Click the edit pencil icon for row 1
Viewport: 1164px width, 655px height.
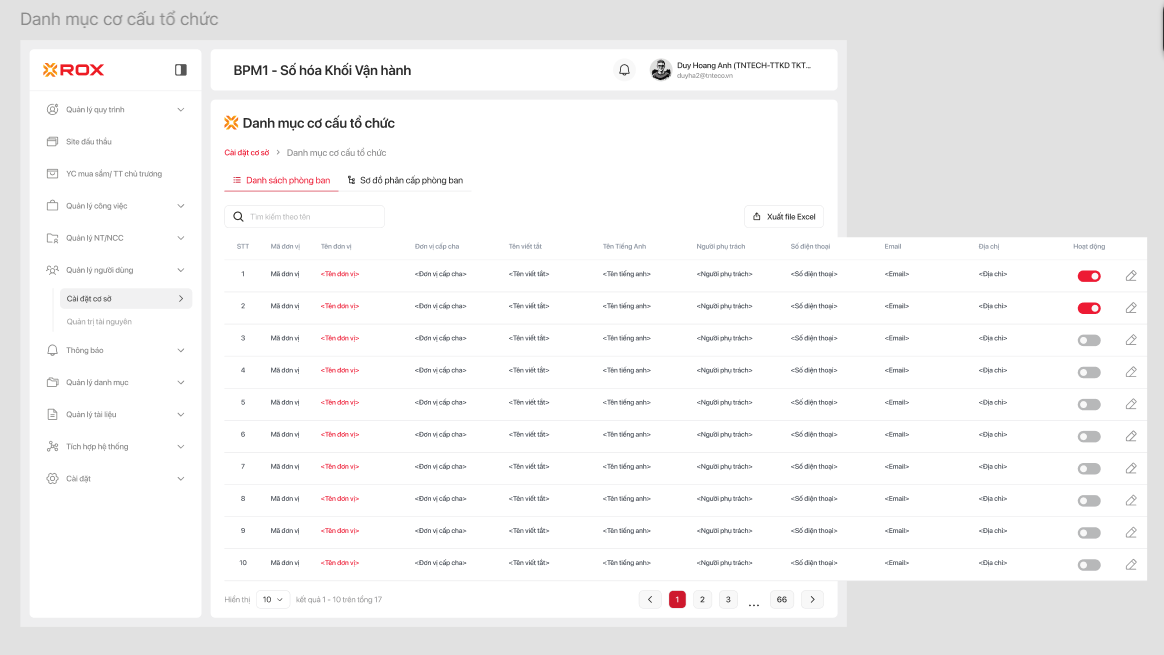pos(1131,275)
